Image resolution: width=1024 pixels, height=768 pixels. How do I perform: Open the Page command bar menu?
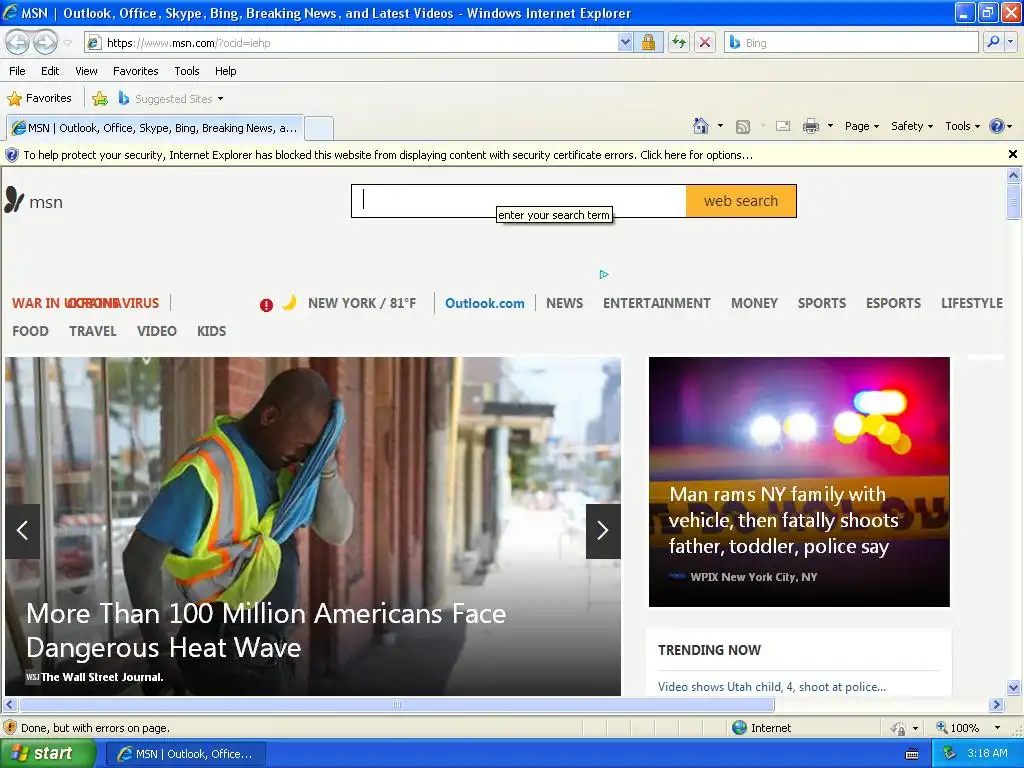click(x=861, y=126)
